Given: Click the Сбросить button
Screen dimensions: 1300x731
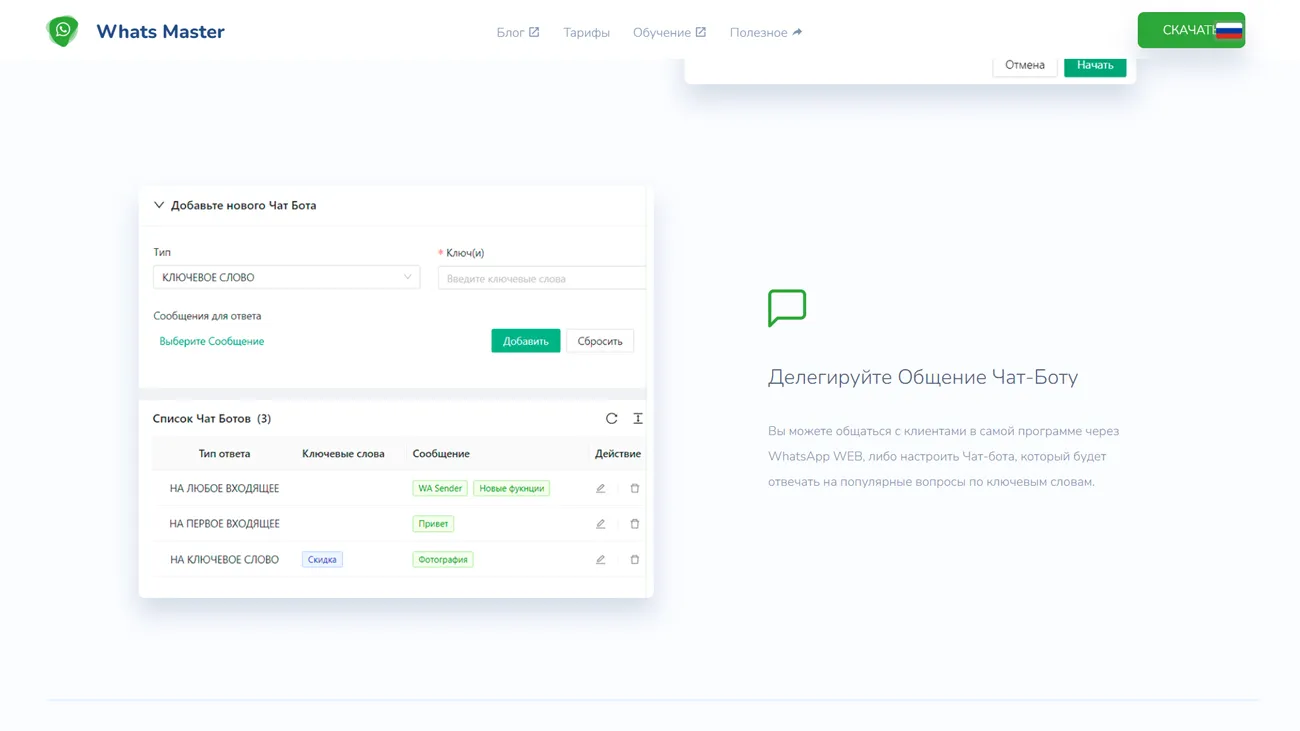Looking at the screenshot, I should (x=599, y=341).
